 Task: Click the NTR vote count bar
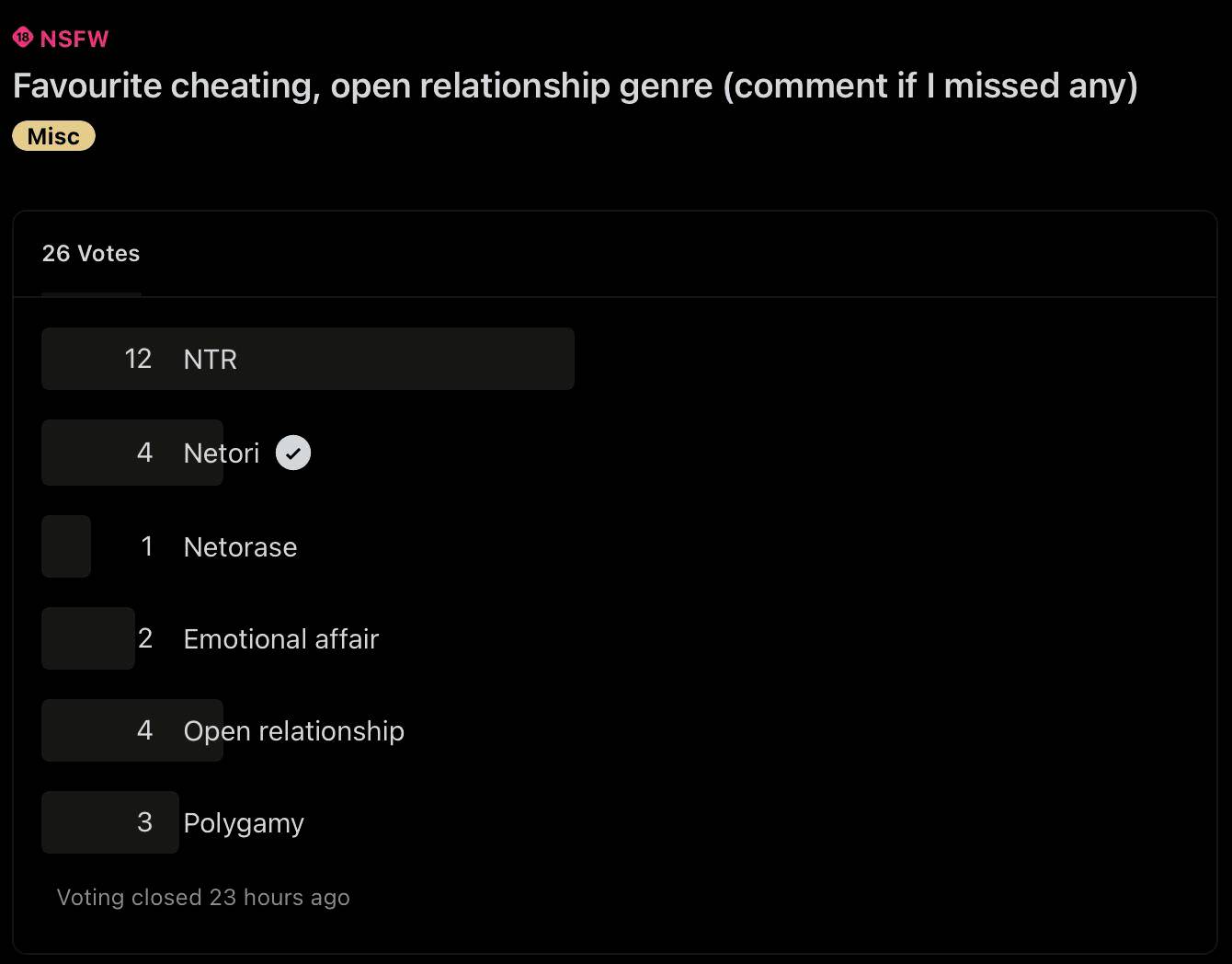[308, 359]
